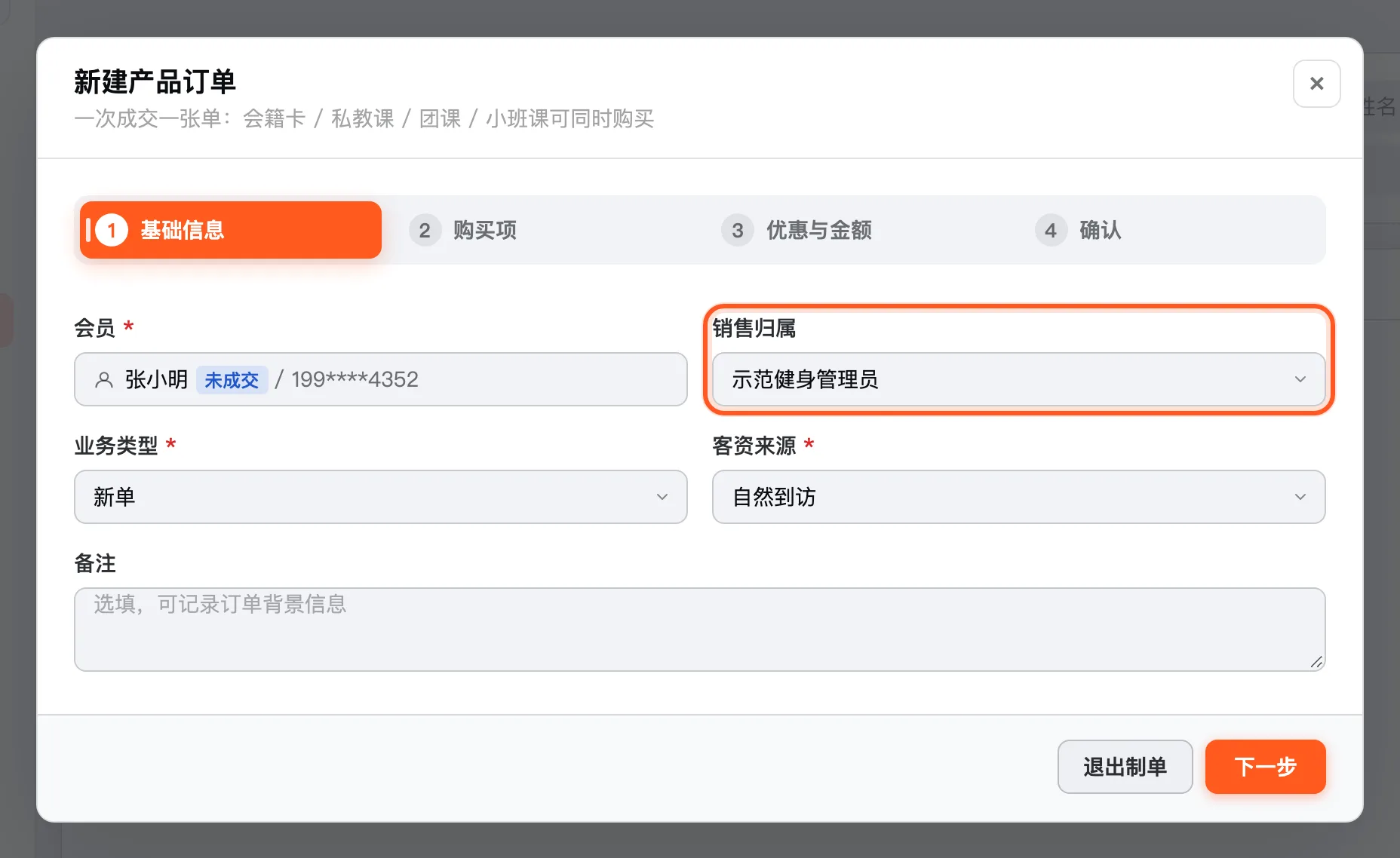Click the 未成交 status tag

[232, 380]
